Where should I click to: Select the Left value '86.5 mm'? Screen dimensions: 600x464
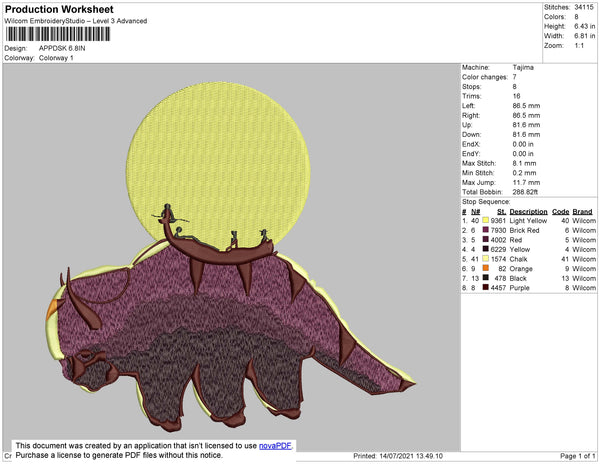526,106
